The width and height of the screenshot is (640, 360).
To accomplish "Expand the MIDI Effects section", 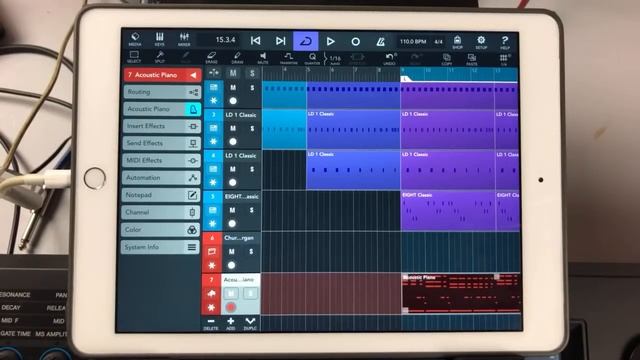I will point(161,160).
